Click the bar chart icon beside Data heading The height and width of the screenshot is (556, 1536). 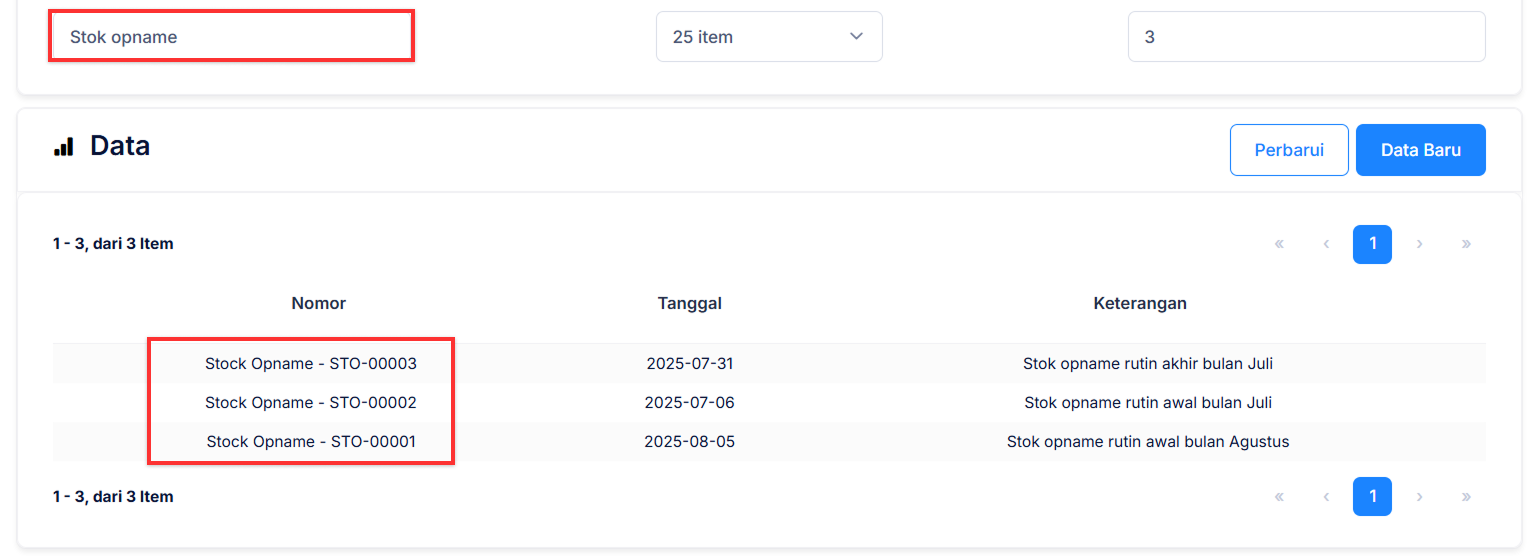(x=64, y=147)
